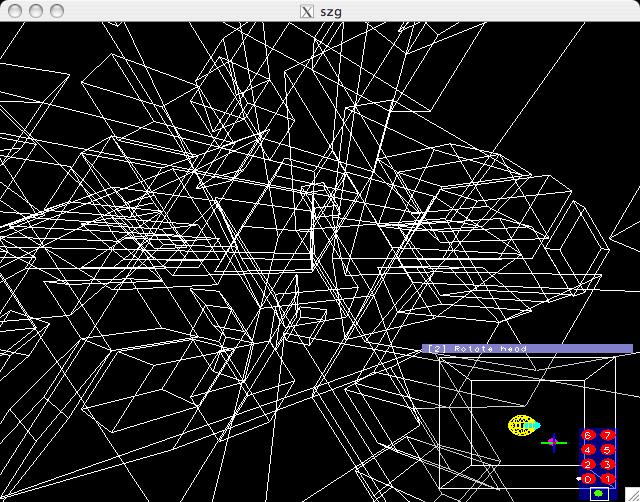Image resolution: width=640 pixels, height=502 pixels.
Task: Click the "[2] Rotate head" mode bar
Action: click(527, 349)
